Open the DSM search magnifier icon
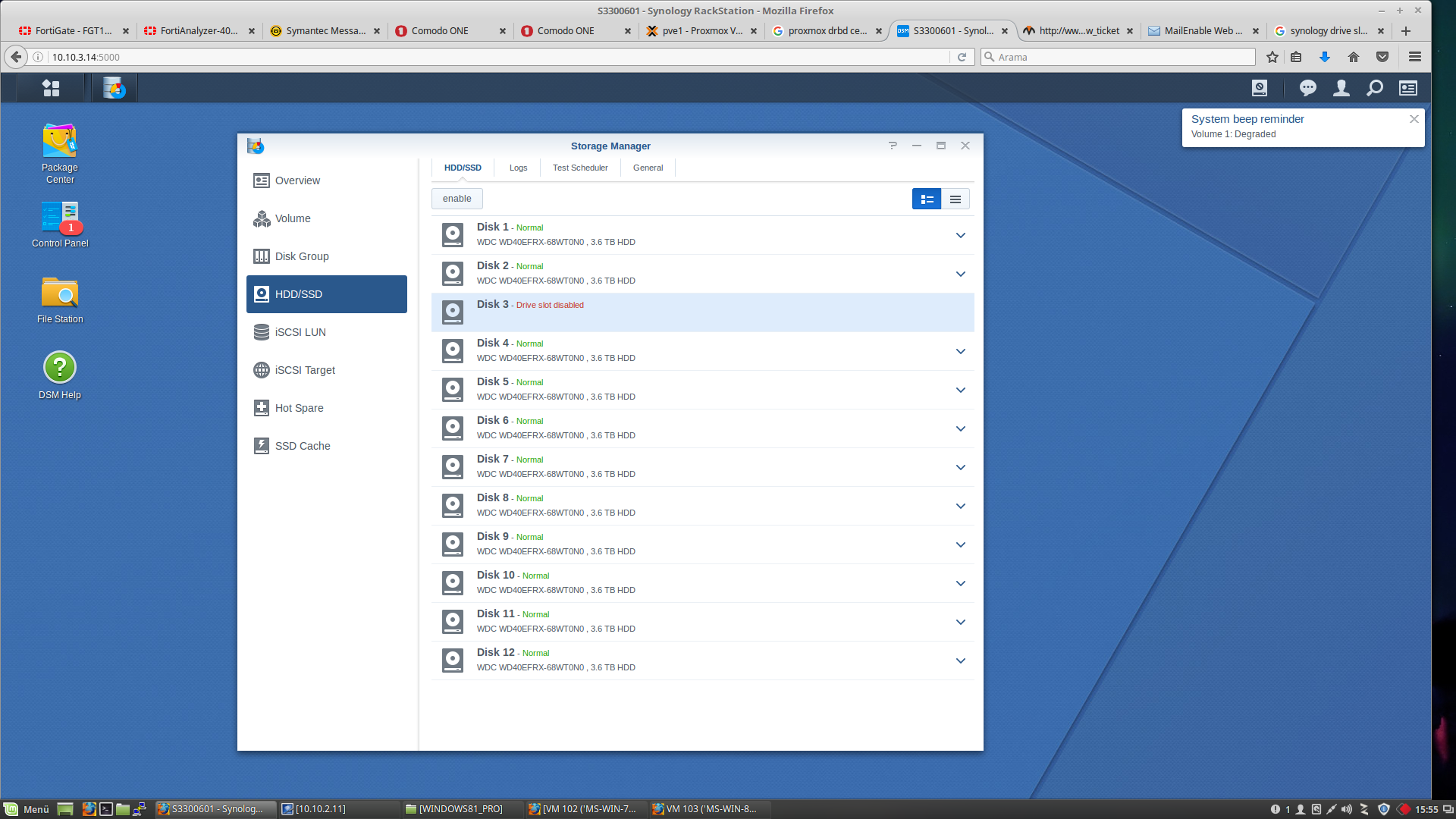This screenshot has height=819, width=1456. [x=1374, y=89]
